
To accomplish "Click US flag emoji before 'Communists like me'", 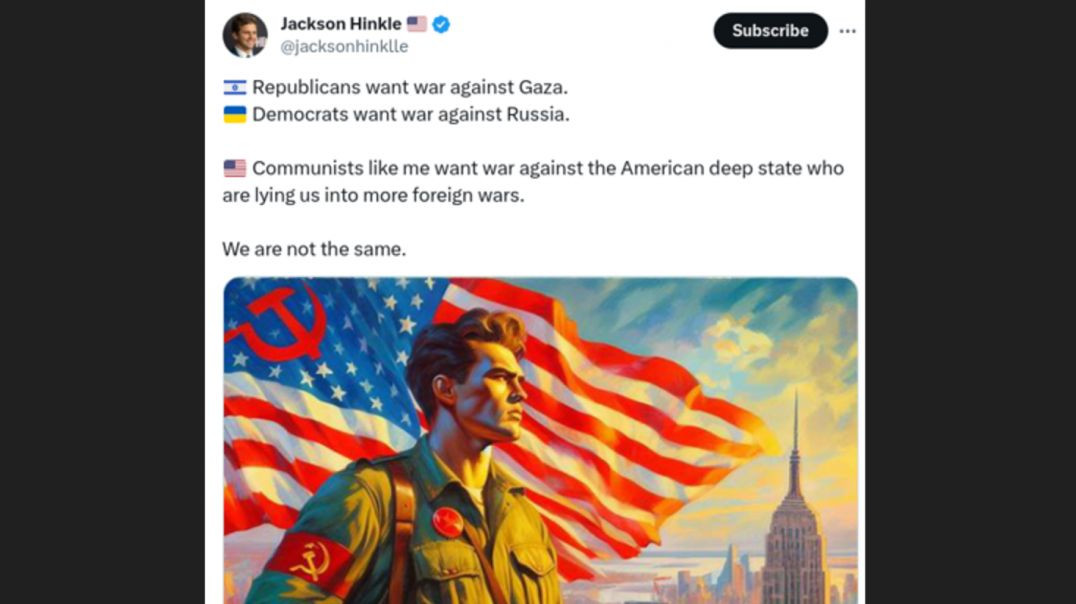I will pyautogui.click(x=235, y=168).
